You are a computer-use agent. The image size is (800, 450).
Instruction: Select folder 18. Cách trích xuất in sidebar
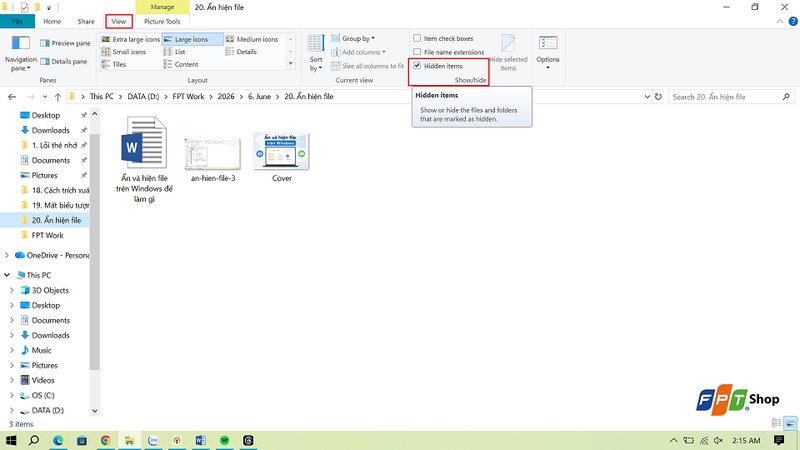pos(55,190)
